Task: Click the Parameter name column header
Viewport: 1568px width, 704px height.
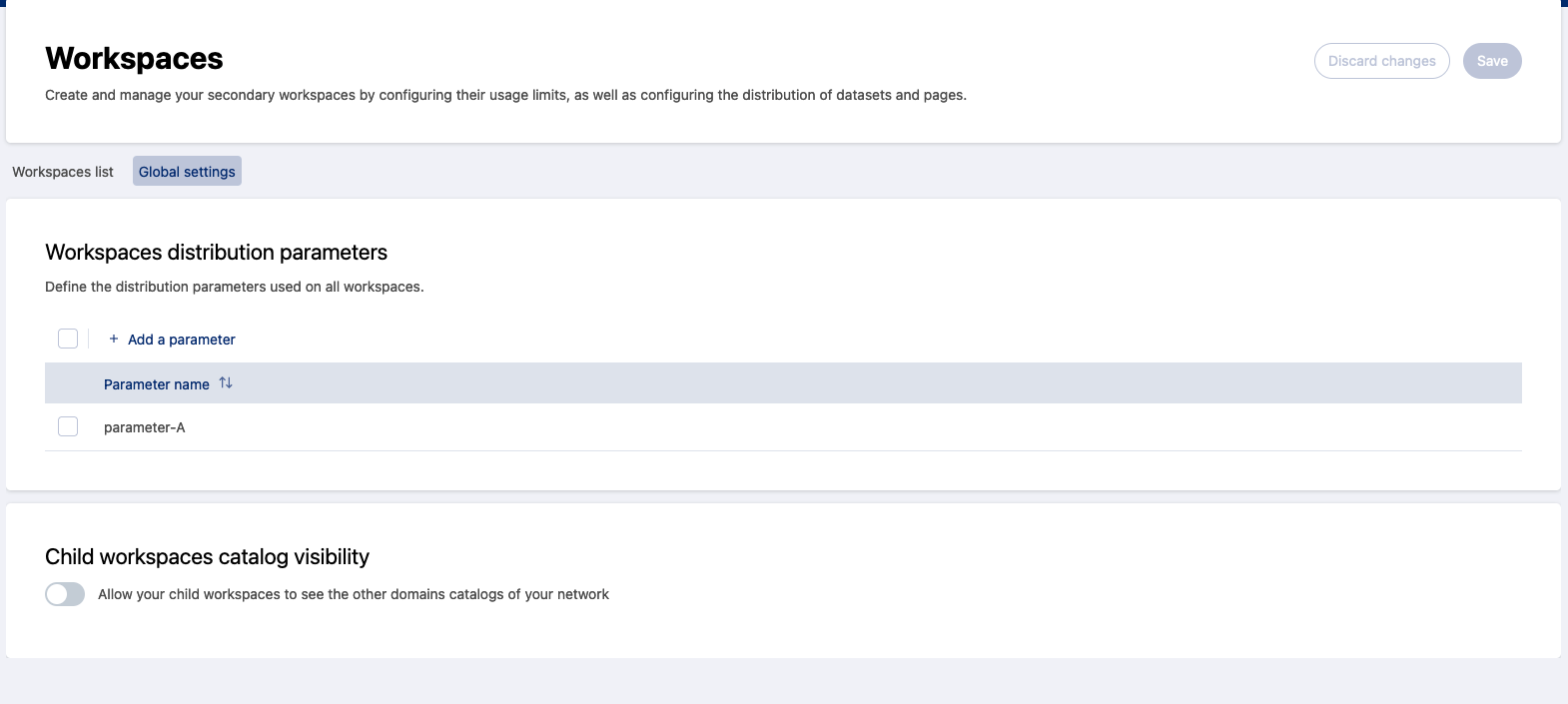Action: pyautogui.click(x=157, y=384)
